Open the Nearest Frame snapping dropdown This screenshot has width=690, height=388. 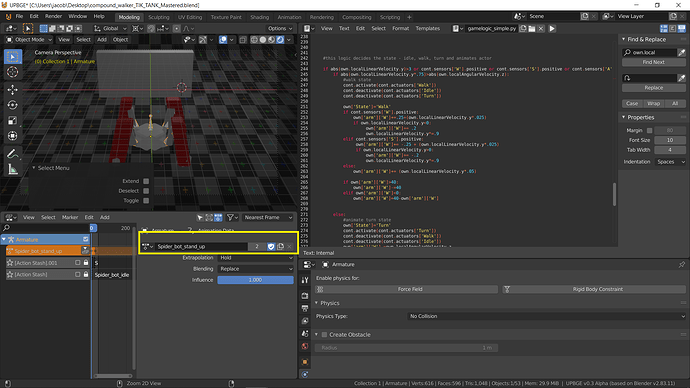268,217
